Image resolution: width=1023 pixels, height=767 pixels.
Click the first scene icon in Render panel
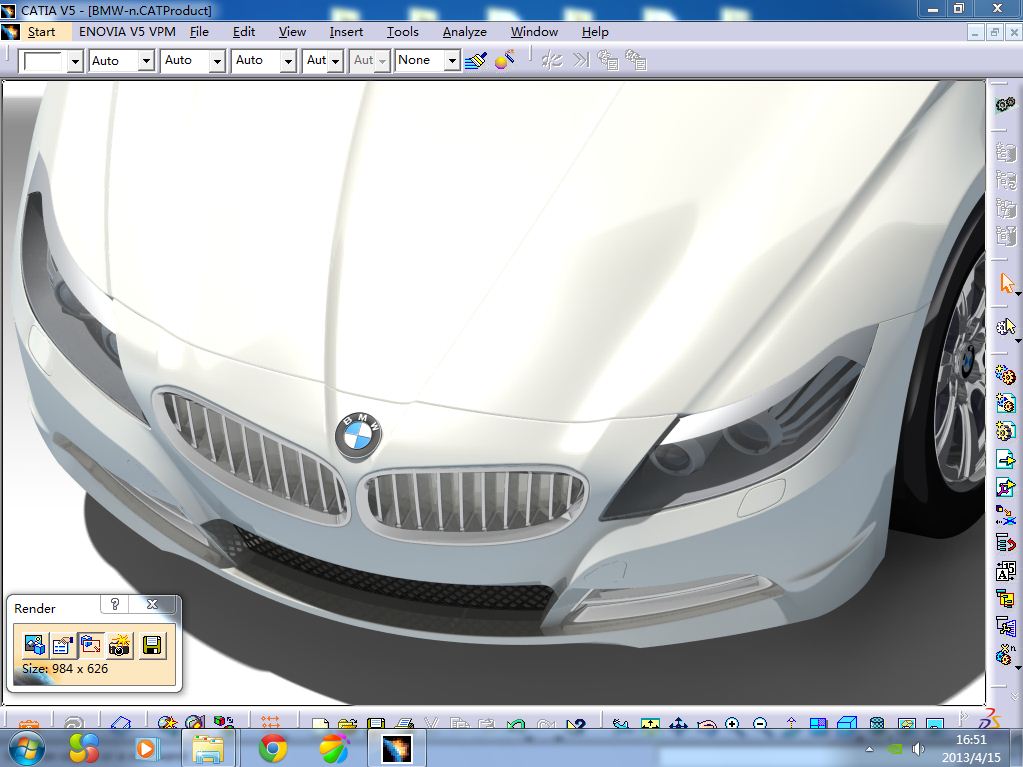pyautogui.click(x=35, y=645)
